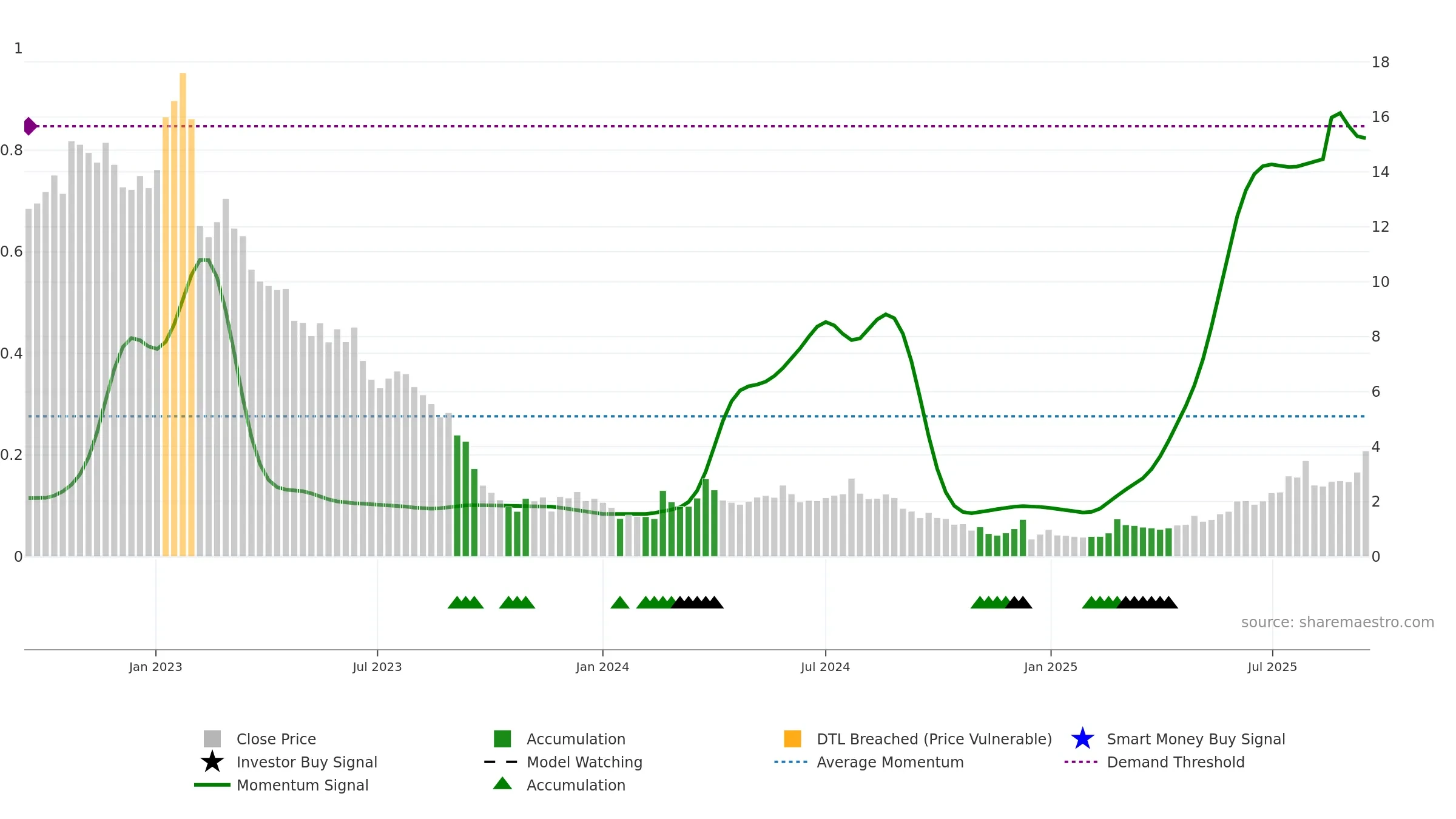Toggle the Investor Buy Signal legend label
The image size is (1456, 819).
(x=307, y=762)
